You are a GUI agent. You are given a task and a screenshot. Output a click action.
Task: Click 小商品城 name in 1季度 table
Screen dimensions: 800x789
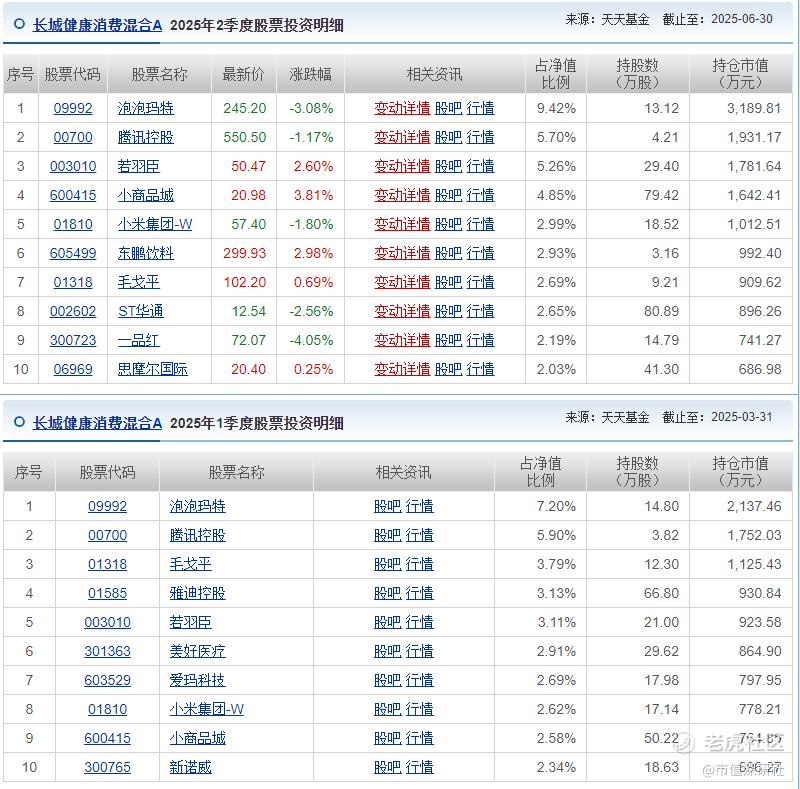(197, 738)
